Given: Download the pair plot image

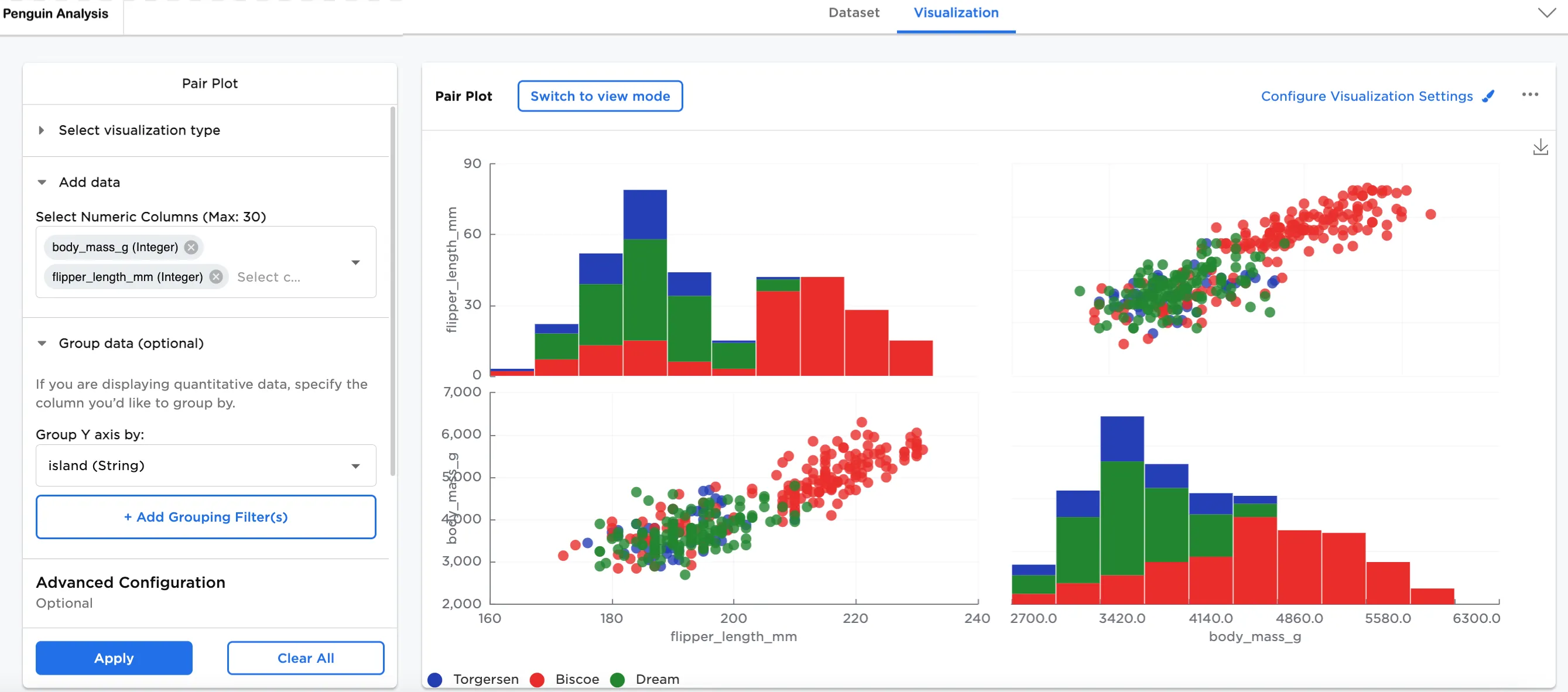Looking at the screenshot, I should (1540, 147).
